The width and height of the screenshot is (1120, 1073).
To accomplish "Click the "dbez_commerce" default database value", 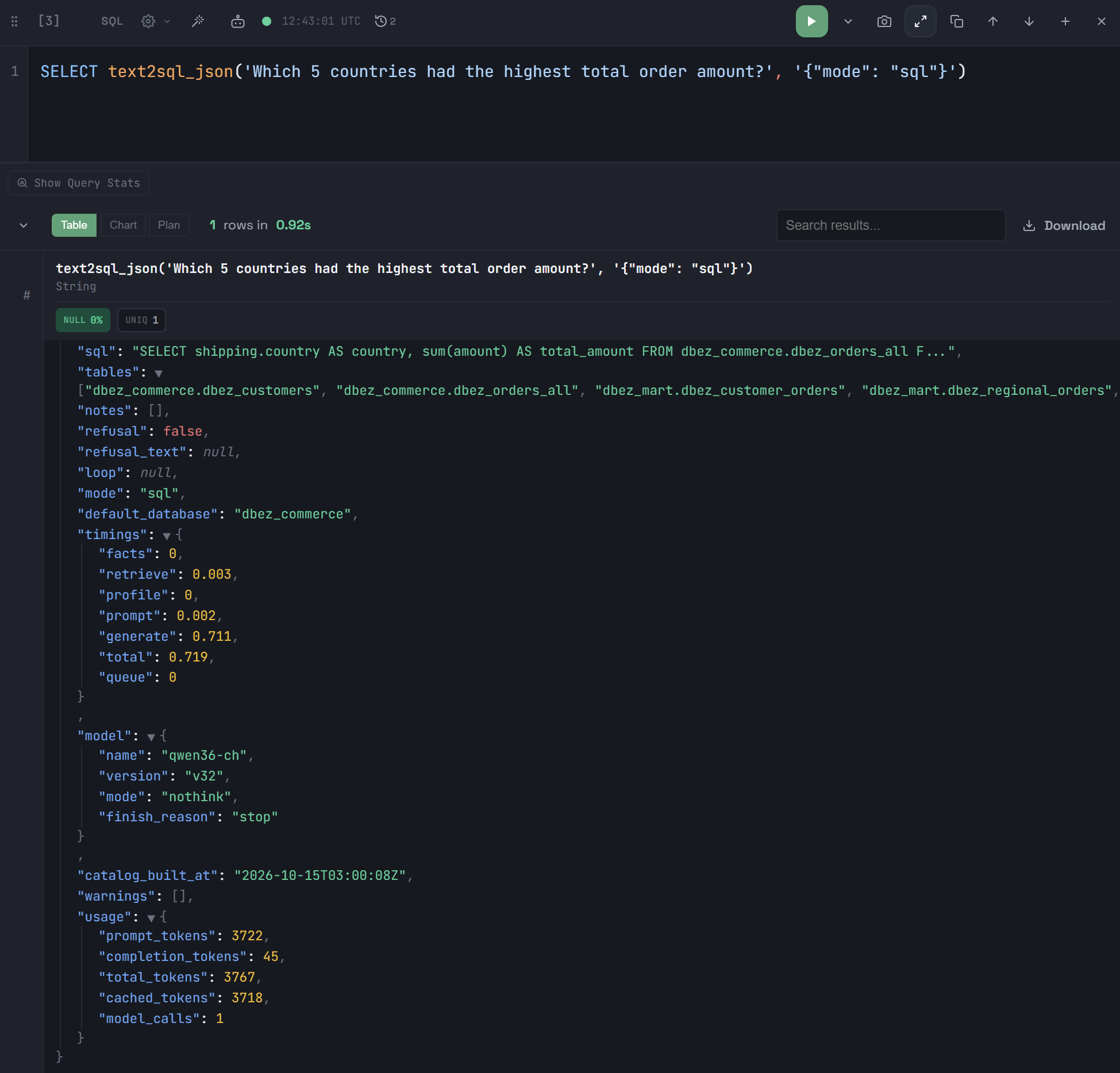I will tap(292, 514).
